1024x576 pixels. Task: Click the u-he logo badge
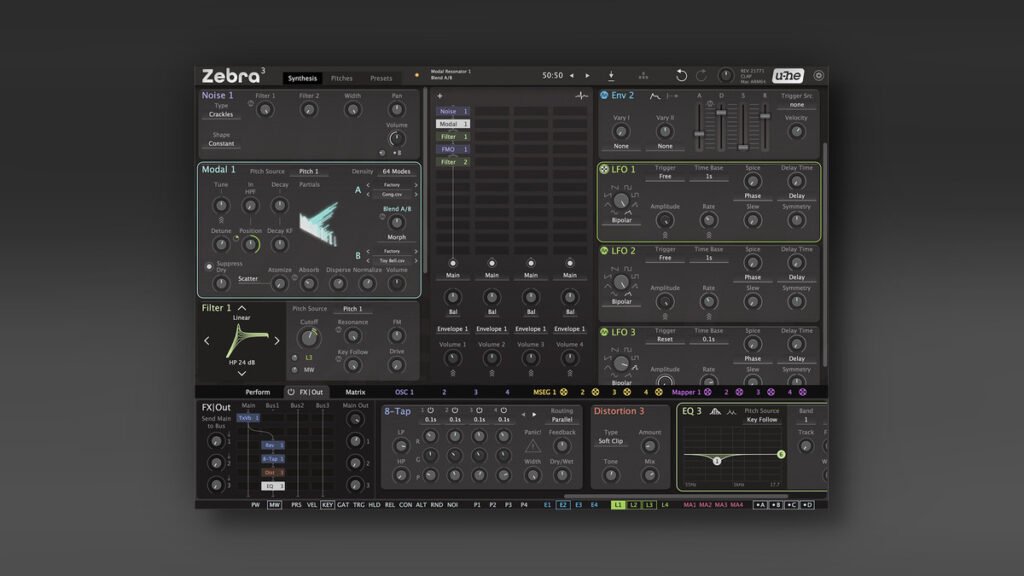click(x=788, y=76)
